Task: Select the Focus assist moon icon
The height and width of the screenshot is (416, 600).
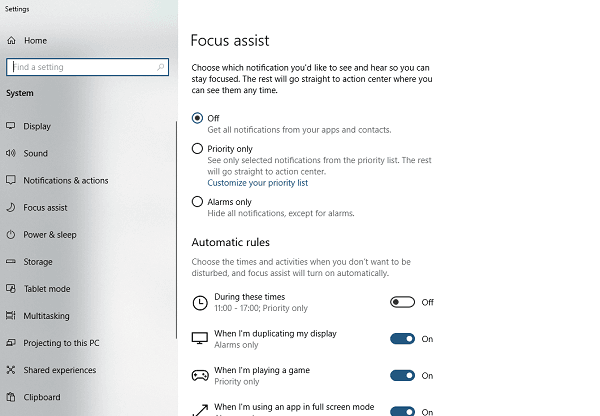Action: 11,207
